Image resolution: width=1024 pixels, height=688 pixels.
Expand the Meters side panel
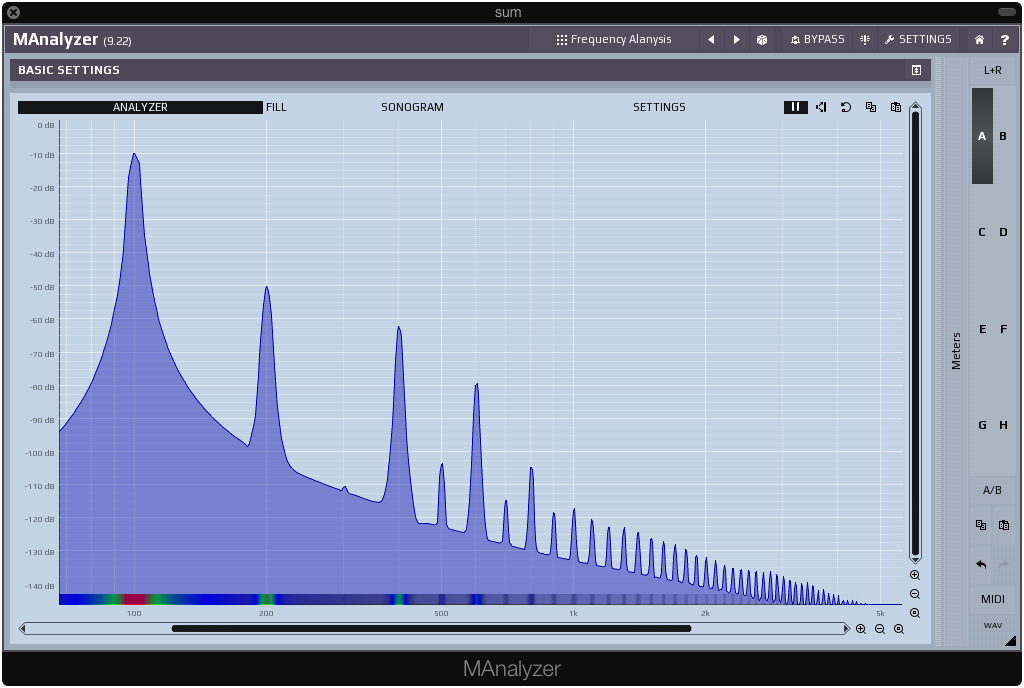956,351
